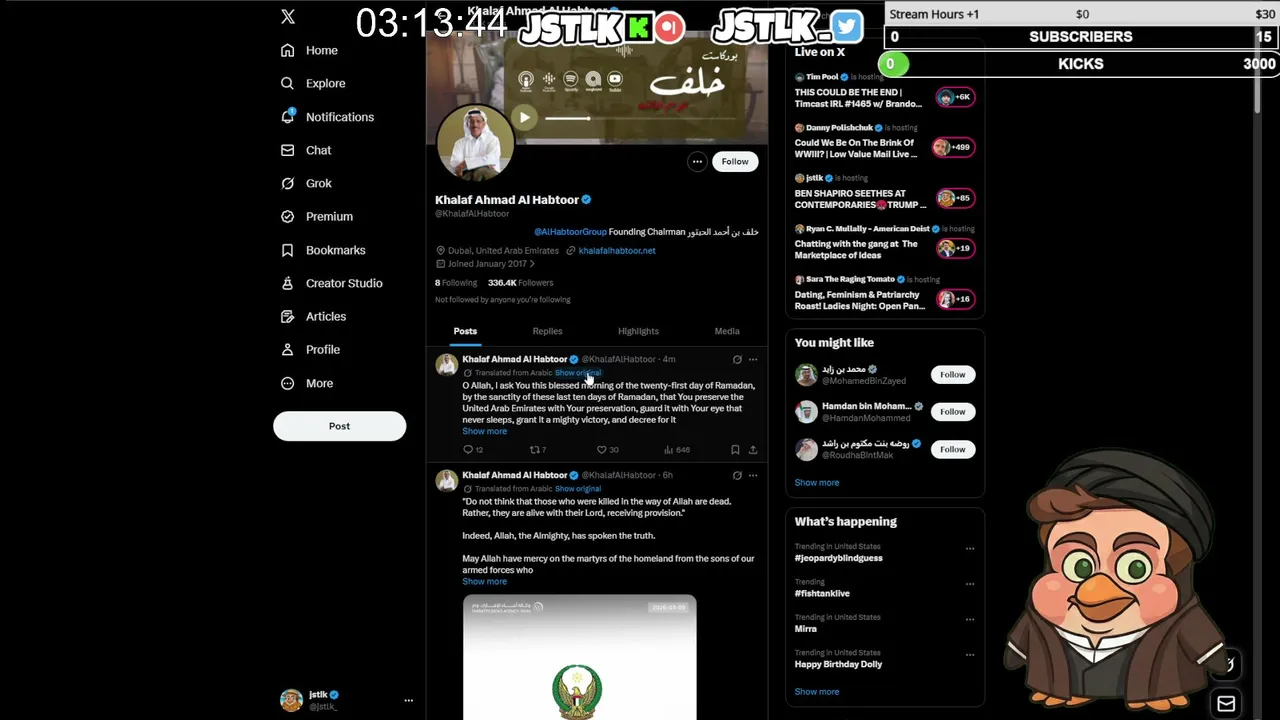Image resolution: width=1280 pixels, height=720 pixels.
Task: Open the khalafalhabtoor.net website link
Action: 617,251
